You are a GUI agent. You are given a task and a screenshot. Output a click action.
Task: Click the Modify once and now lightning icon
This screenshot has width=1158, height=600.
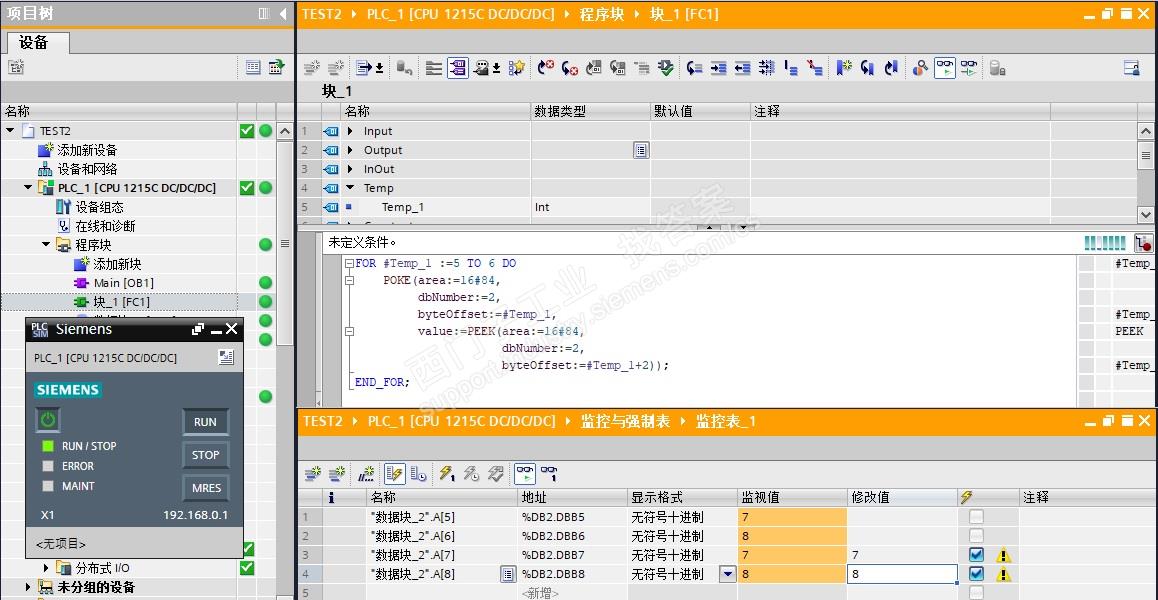[x=447, y=473]
